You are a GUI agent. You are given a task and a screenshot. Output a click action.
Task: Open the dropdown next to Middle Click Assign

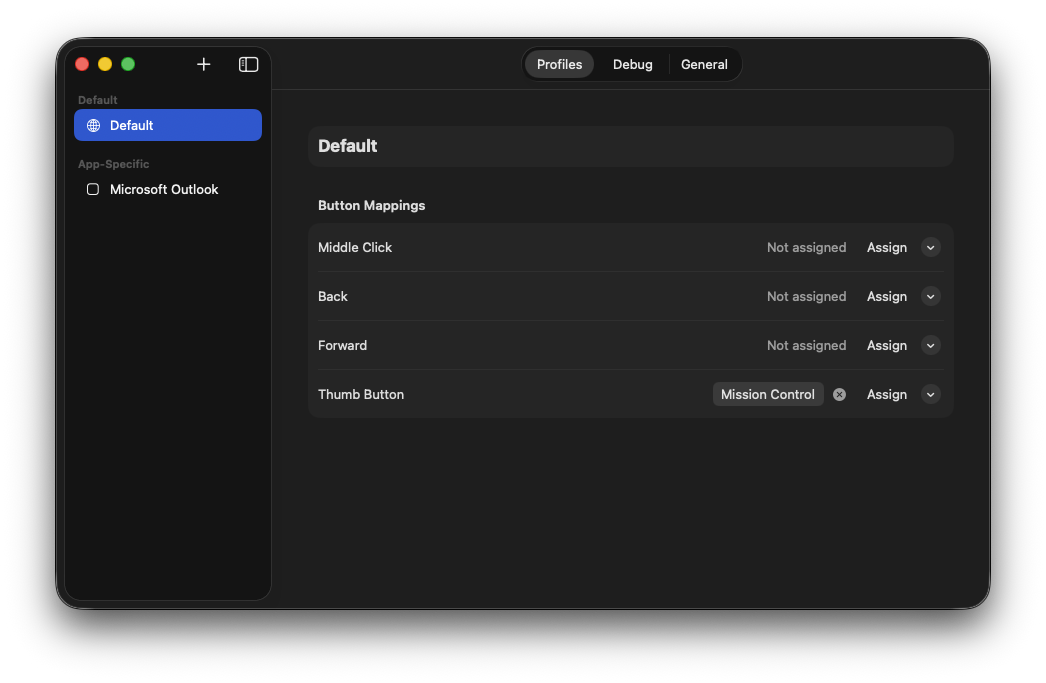930,247
